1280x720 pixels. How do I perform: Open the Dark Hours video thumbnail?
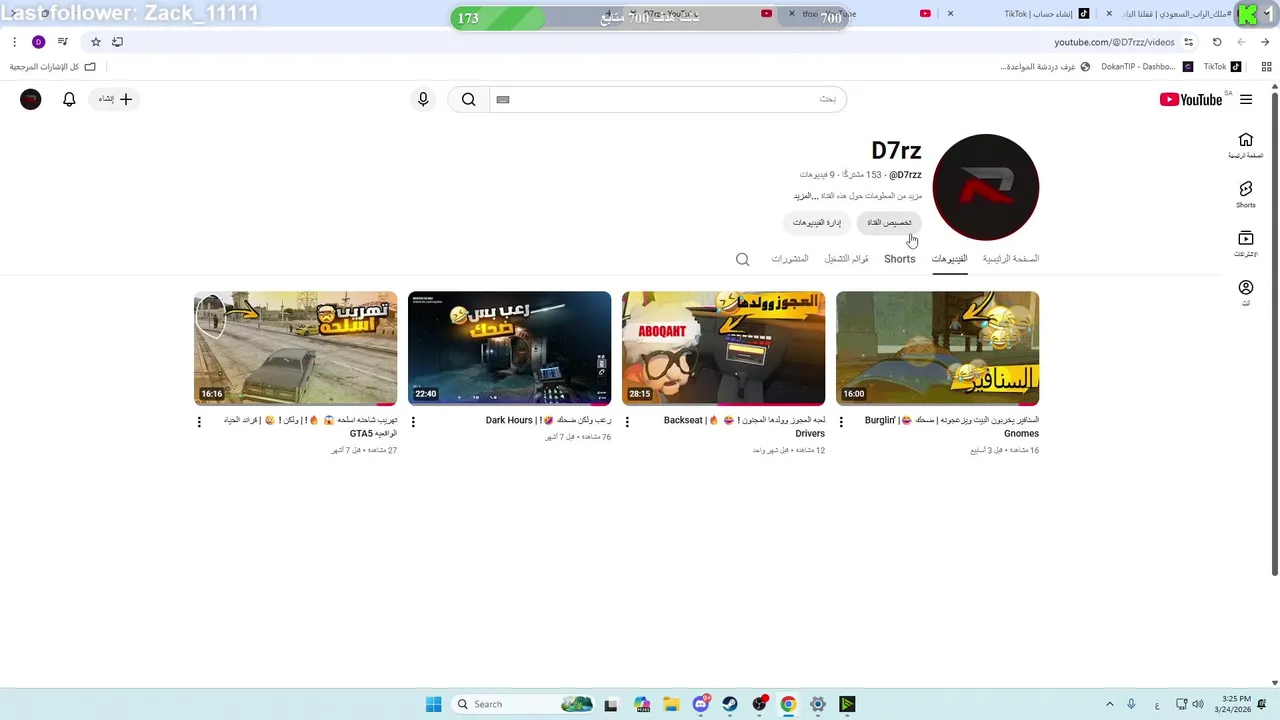tap(510, 348)
